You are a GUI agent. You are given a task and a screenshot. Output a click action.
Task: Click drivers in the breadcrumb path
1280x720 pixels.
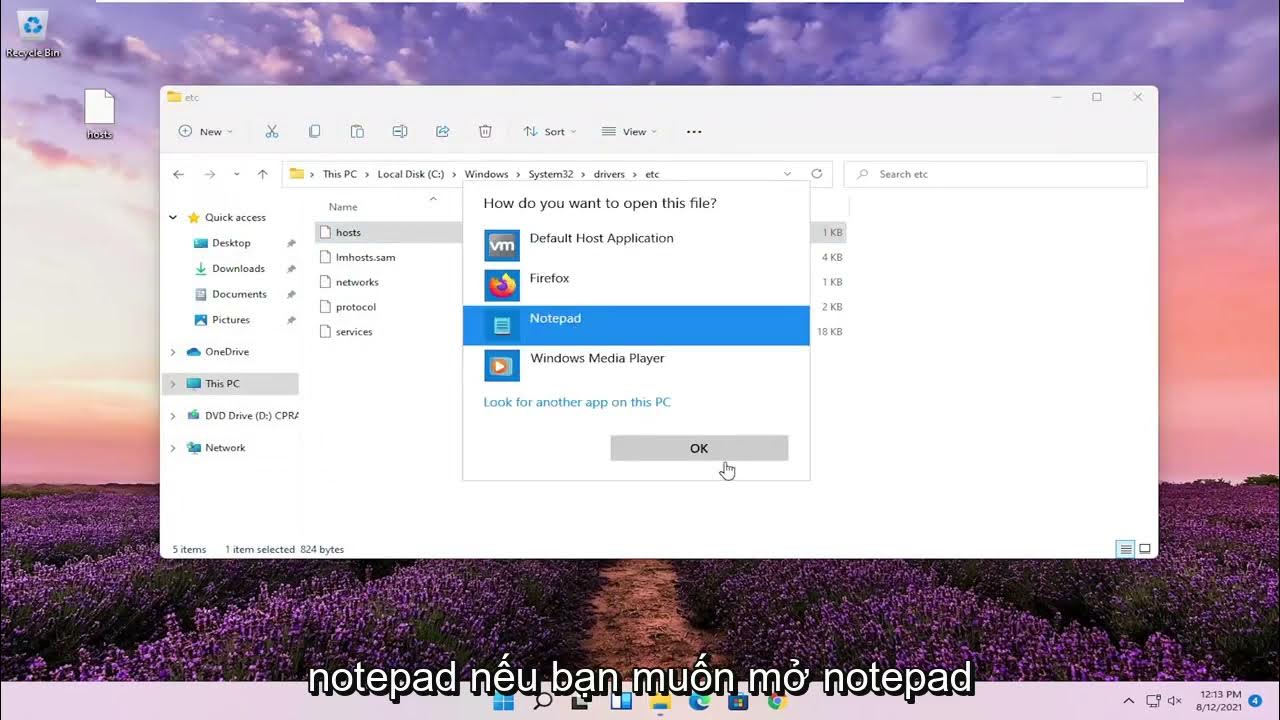click(x=609, y=174)
